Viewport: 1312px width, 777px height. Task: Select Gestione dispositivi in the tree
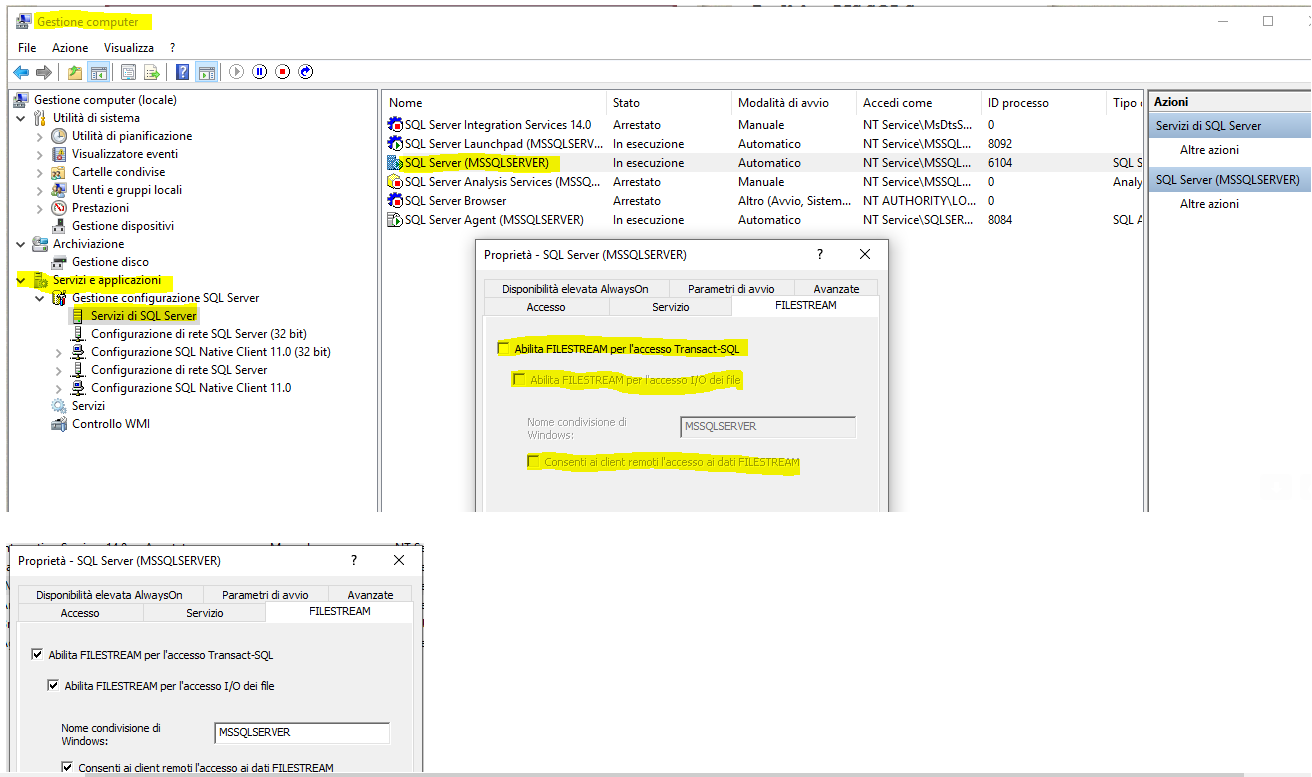pos(122,226)
